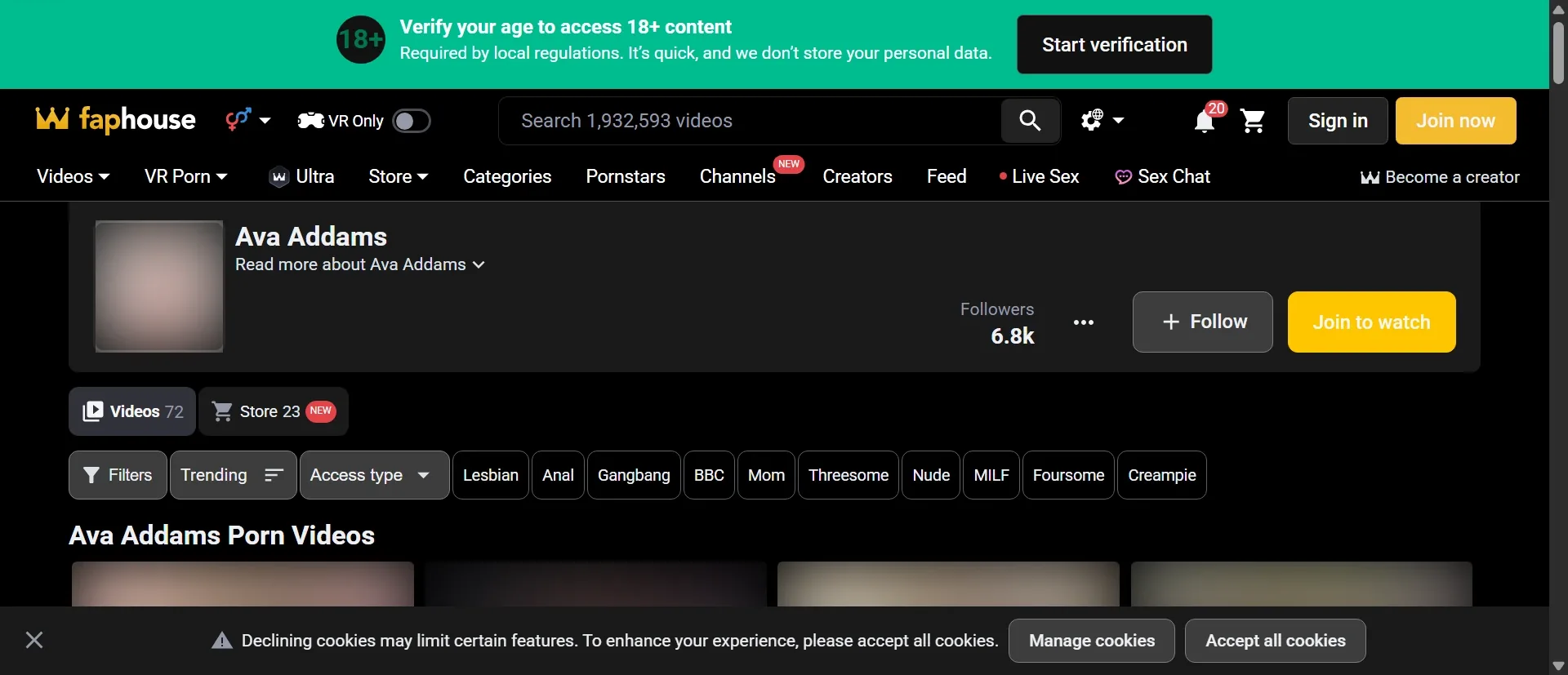Screen dimensions: 1568x675
Task: Select the MILF tag filter
Action: (991, 475)
